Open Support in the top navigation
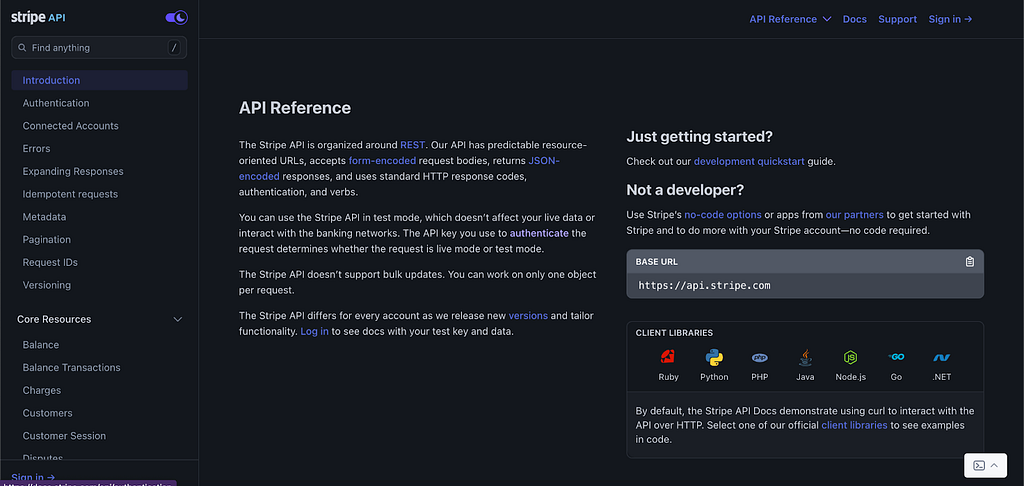This screenshot has width=1024, height=486. (897, 19)
